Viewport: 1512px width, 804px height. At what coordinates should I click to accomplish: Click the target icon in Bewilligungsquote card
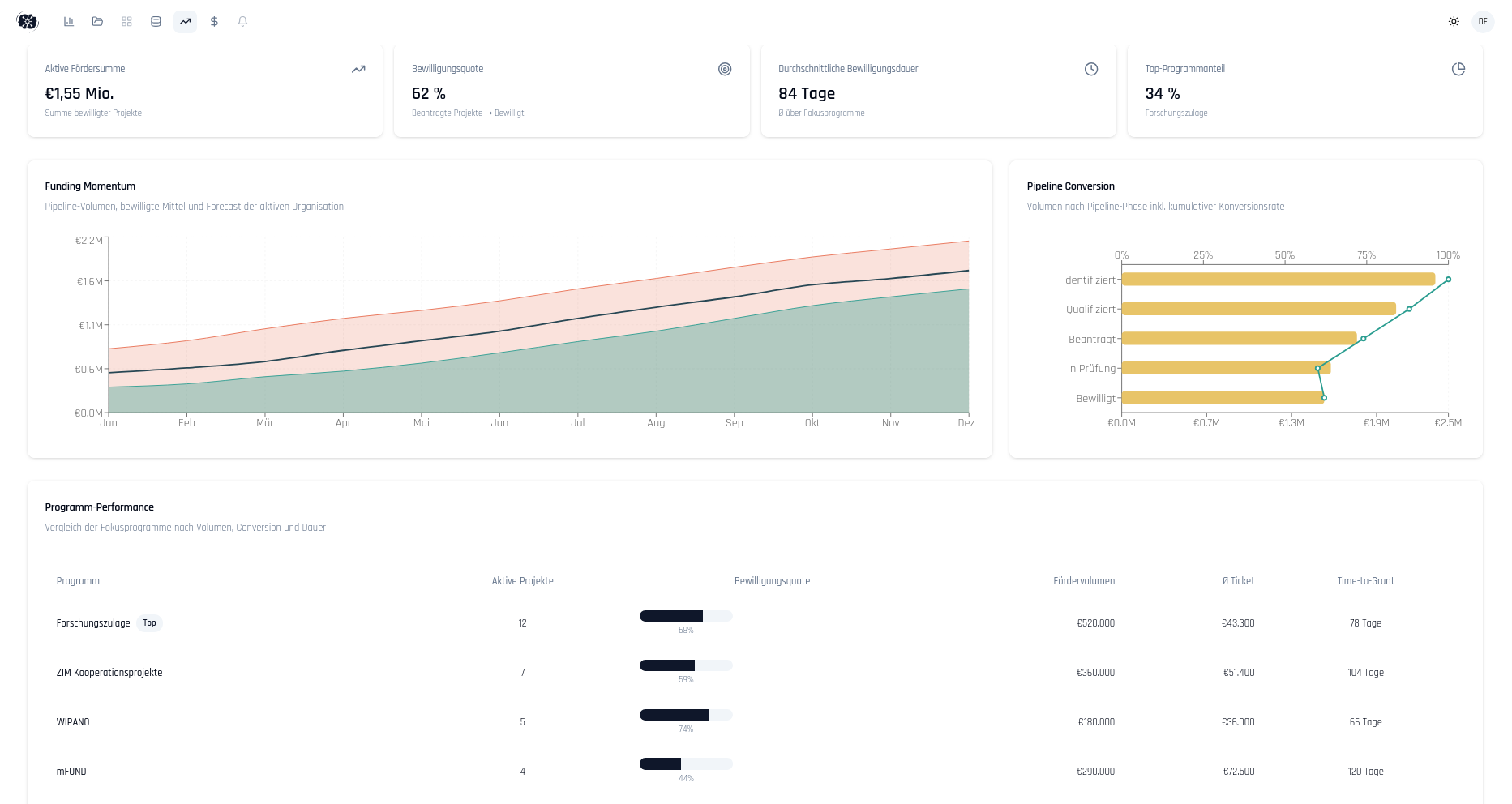pyautogui.click(x=725, y=70)
